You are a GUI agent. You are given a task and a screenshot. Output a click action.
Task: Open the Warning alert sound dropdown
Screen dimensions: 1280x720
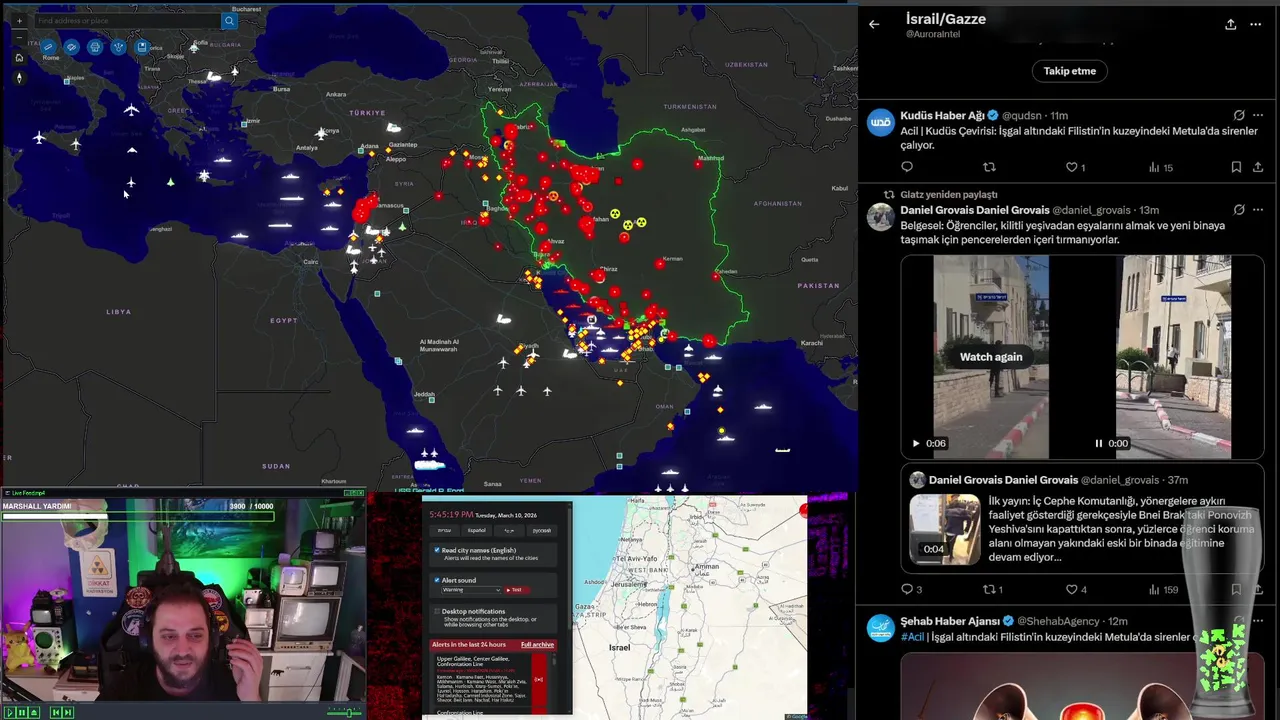[x=471, y=590]
